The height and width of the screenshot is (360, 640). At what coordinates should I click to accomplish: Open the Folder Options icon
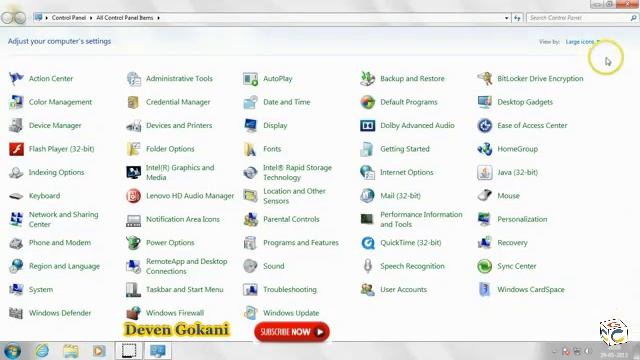pos(133,149)
